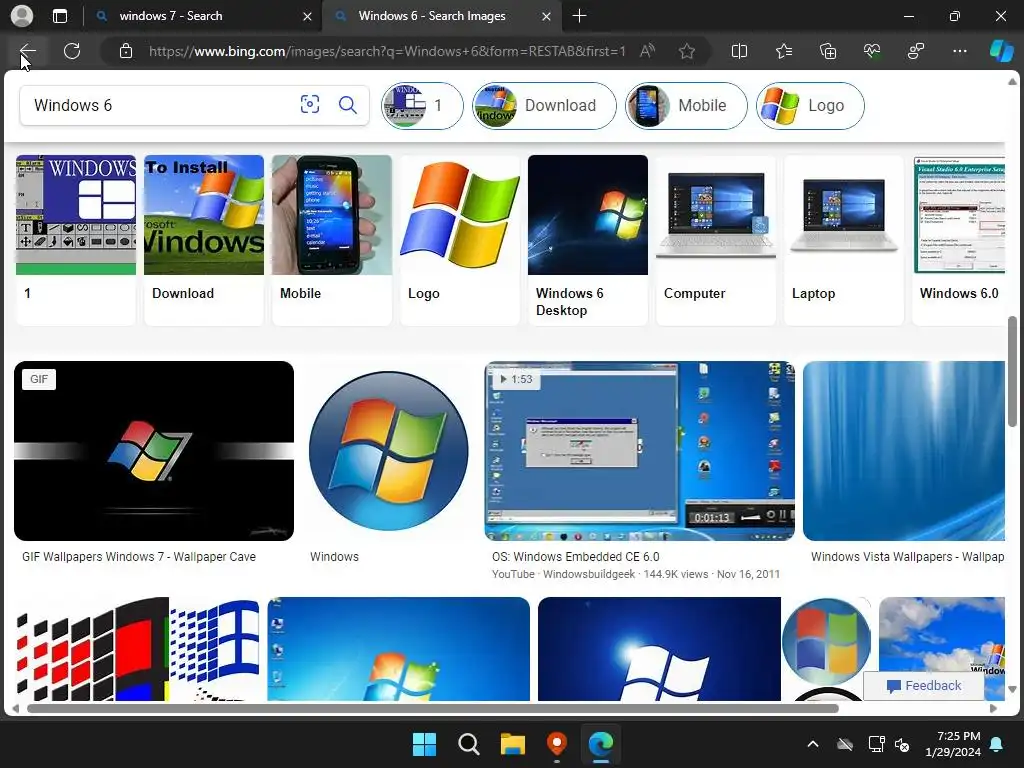Screen dimensions: 1024x768
Task: Play OS: Windows Embedded CE 6.0 video
Action: coord(639,451)
